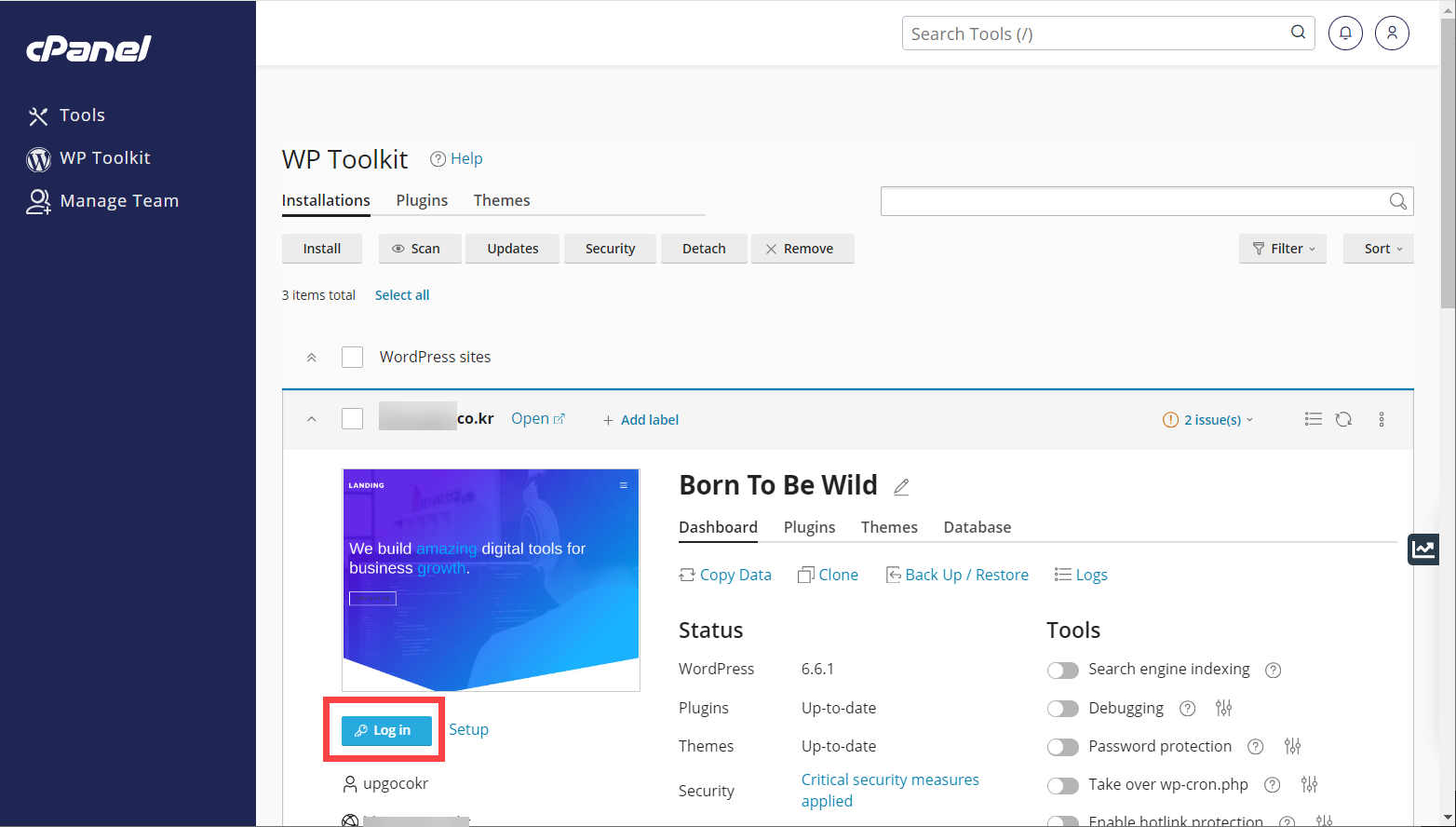Screen dimensions: 1456x827
Task: Switch to the site's Themes tab
Action: [889, 527]
